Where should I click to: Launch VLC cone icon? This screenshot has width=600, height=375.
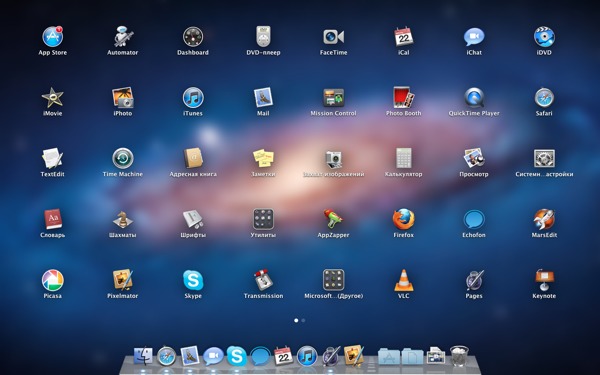pos(404,280)
